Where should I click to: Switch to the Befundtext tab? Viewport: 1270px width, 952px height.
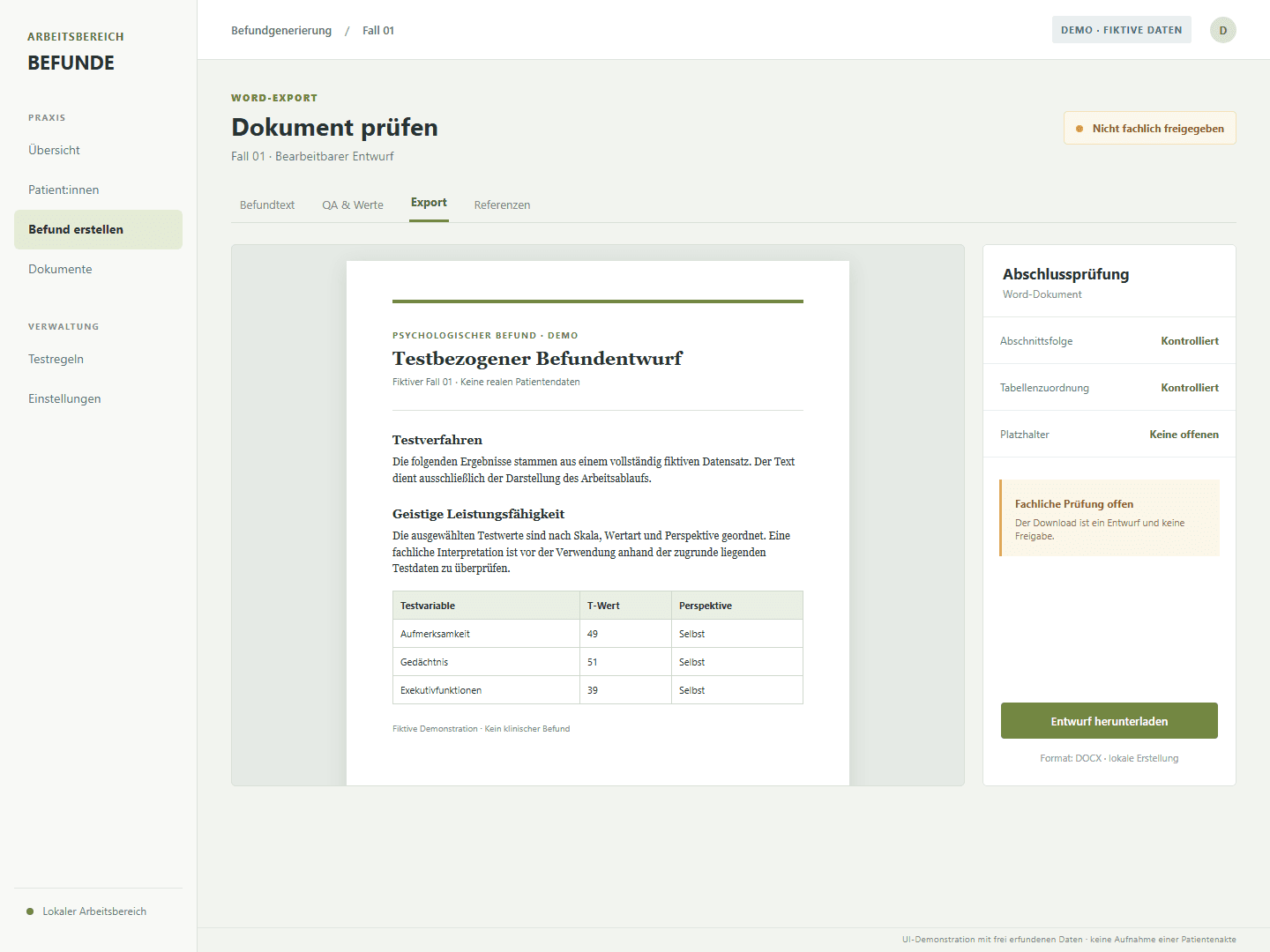tap(267, 205)
